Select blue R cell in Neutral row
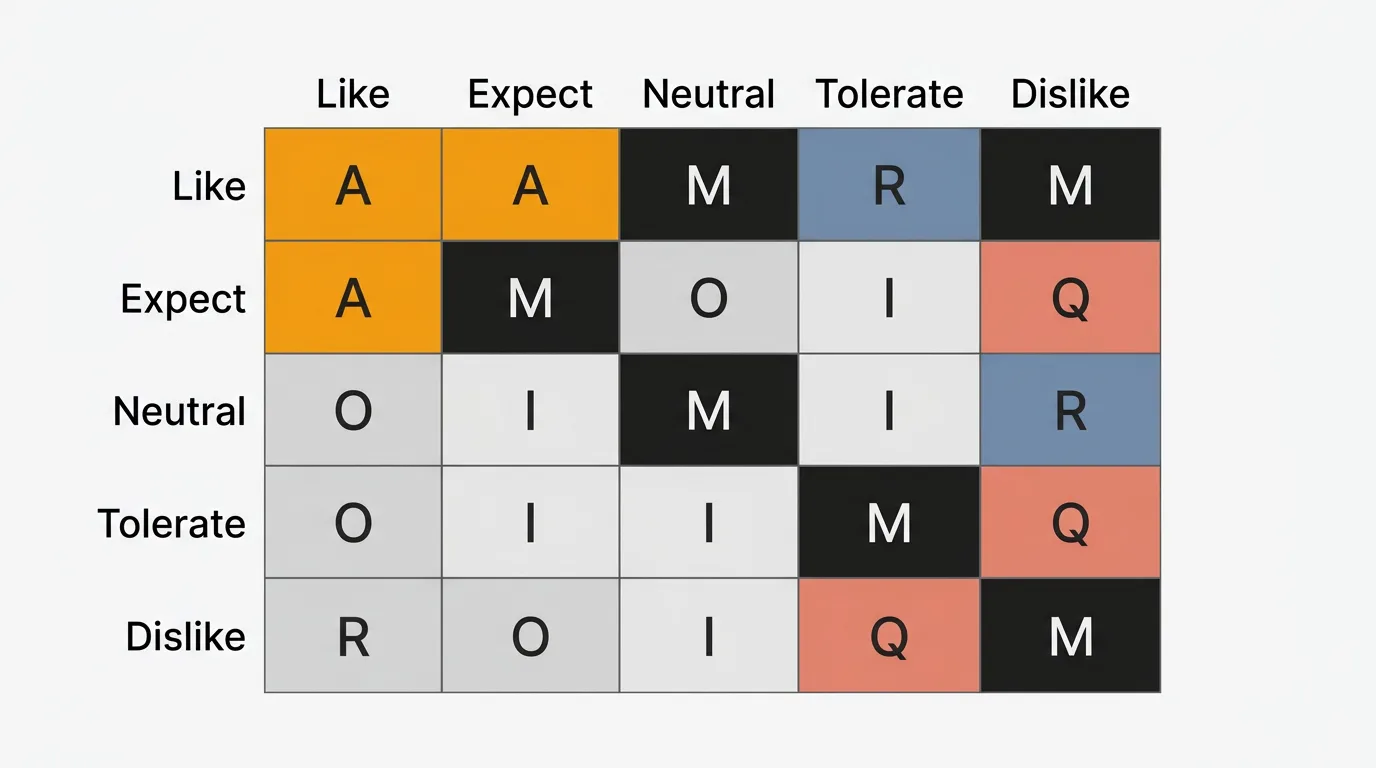This screenshot has width=1376, height=768. [1070, 411]
